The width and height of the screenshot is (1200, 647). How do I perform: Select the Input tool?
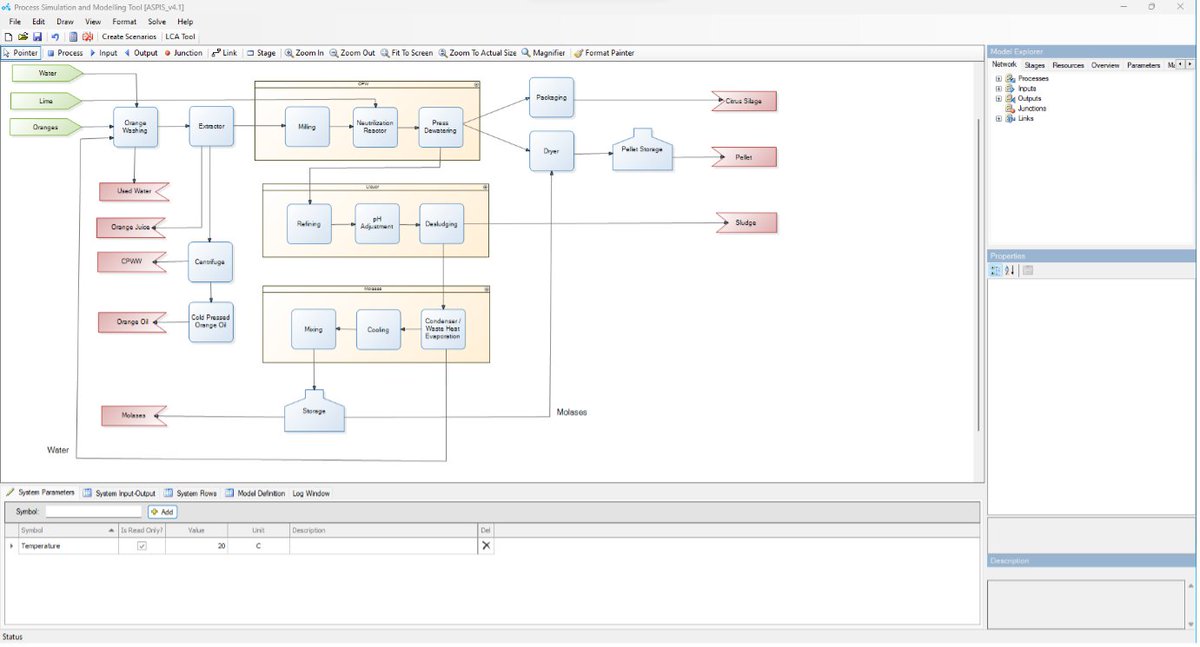tap(104, 53)
